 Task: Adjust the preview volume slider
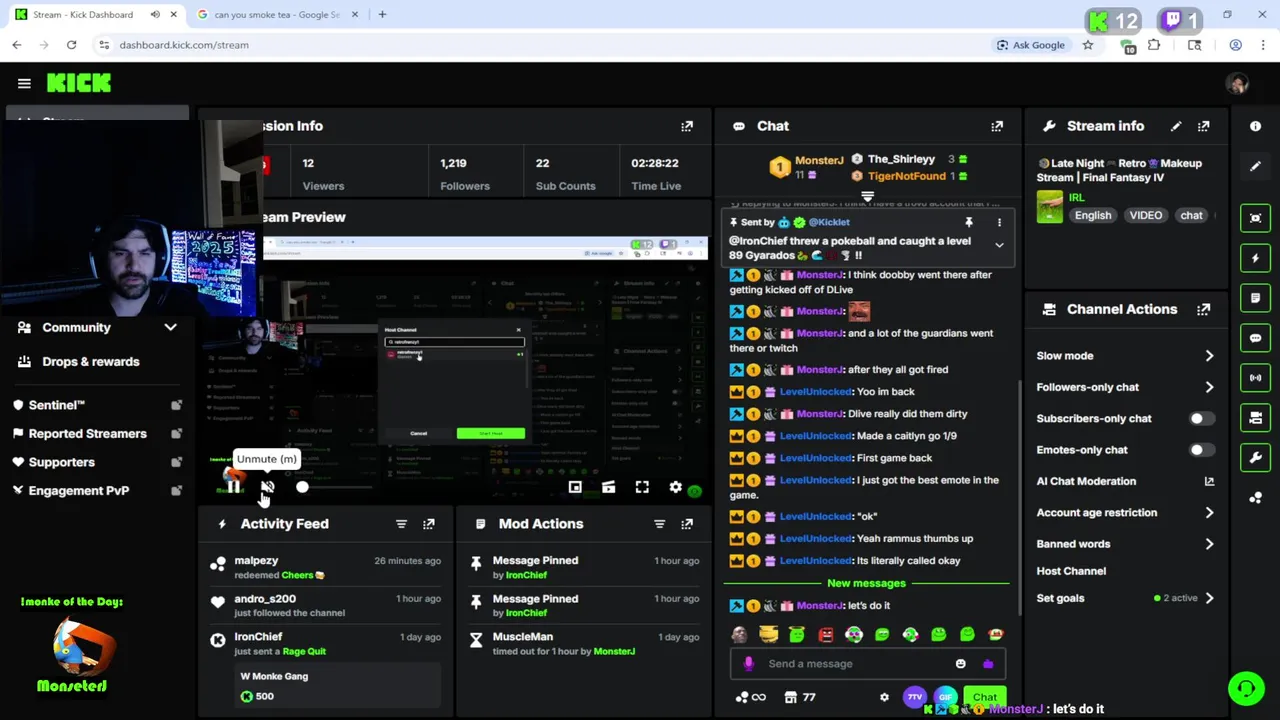(x=336, y=487)
